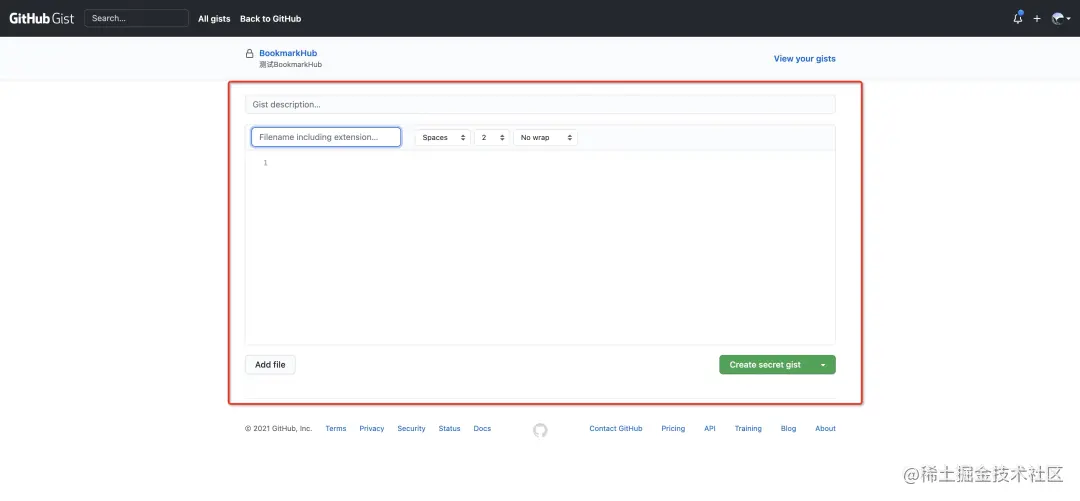Click the Add file button
The image size is (1080, 501).
[x=270, y=365]
